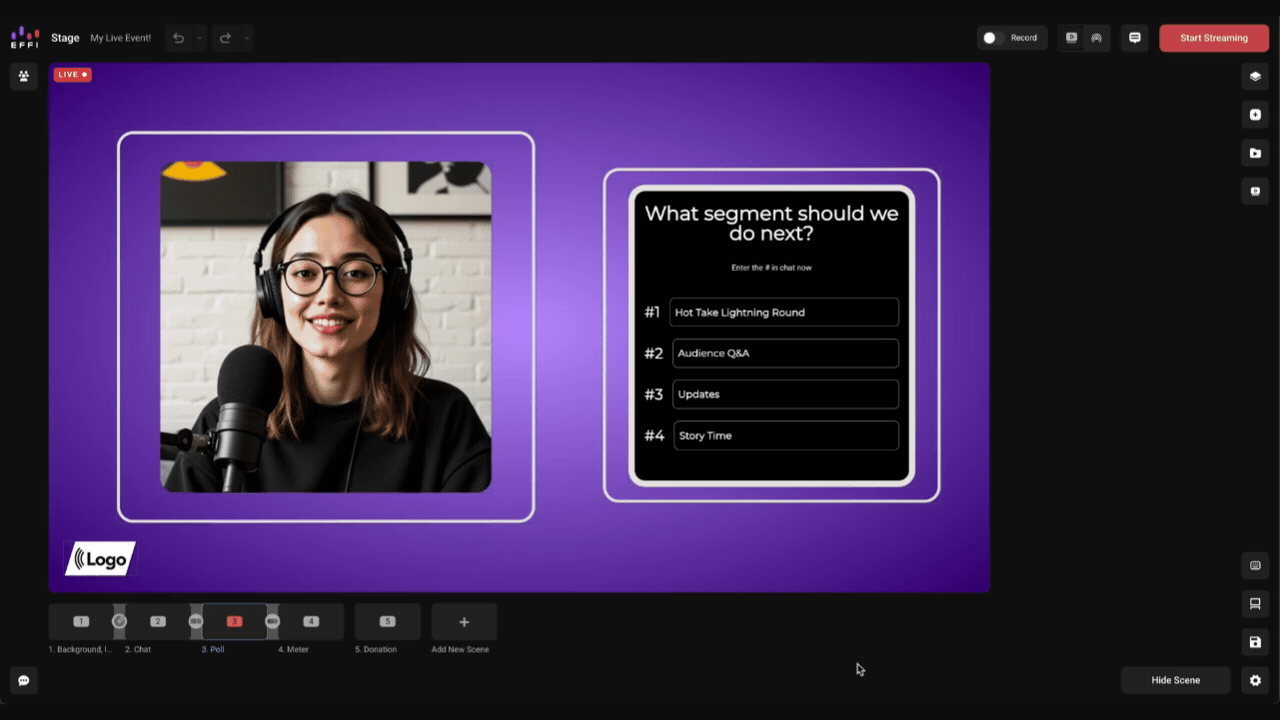
Task: Open the chat bubble icon at bottom left
Action: pos(24,680)
